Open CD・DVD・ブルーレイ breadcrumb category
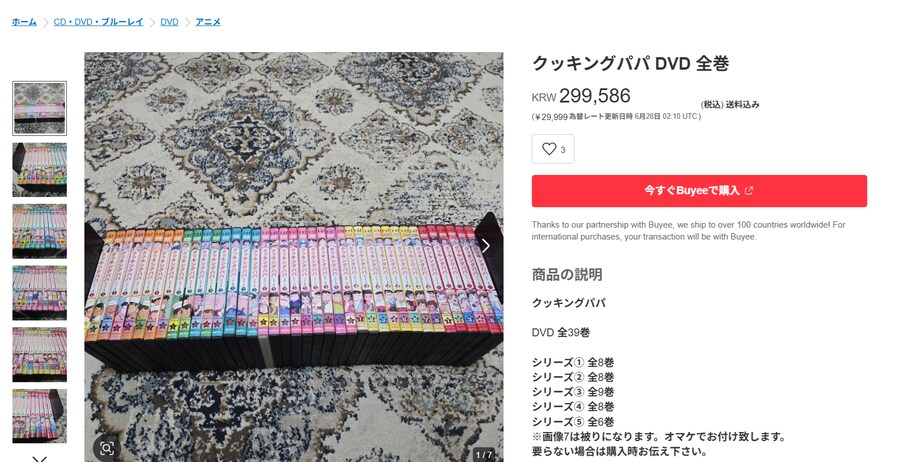 98,22
